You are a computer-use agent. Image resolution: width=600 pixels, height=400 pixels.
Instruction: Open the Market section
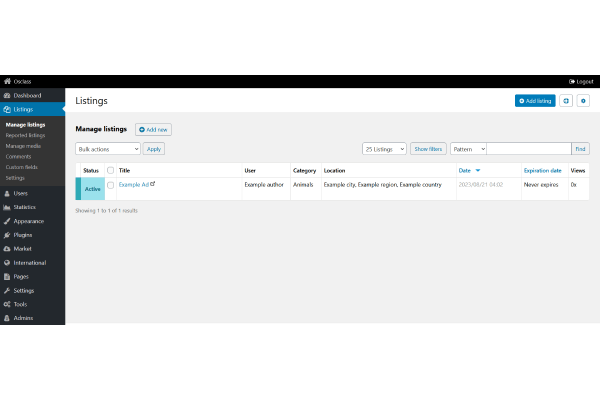(x=22, y=249)
